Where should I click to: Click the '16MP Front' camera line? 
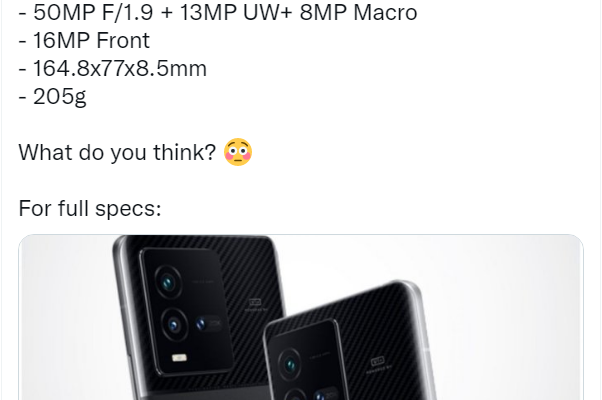click(84, 40)
